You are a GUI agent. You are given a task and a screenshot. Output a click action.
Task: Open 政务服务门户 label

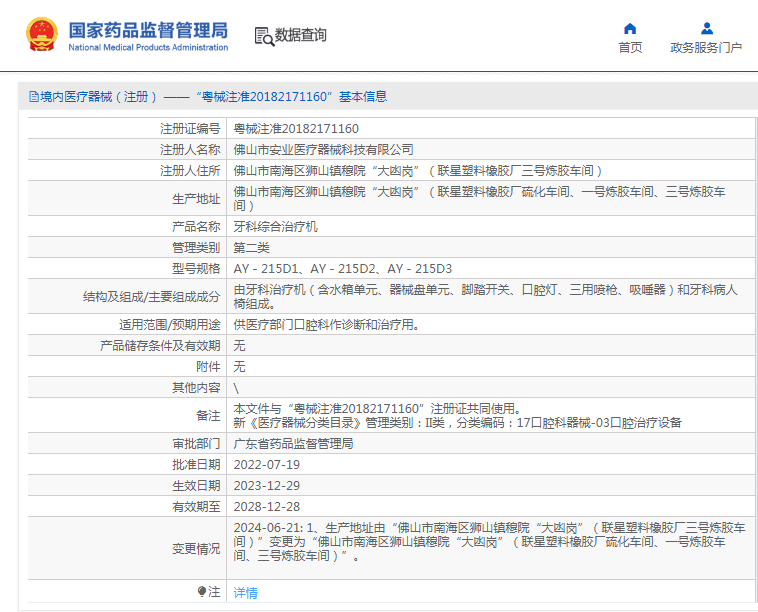pyautogui.click(x=706, y=47)
